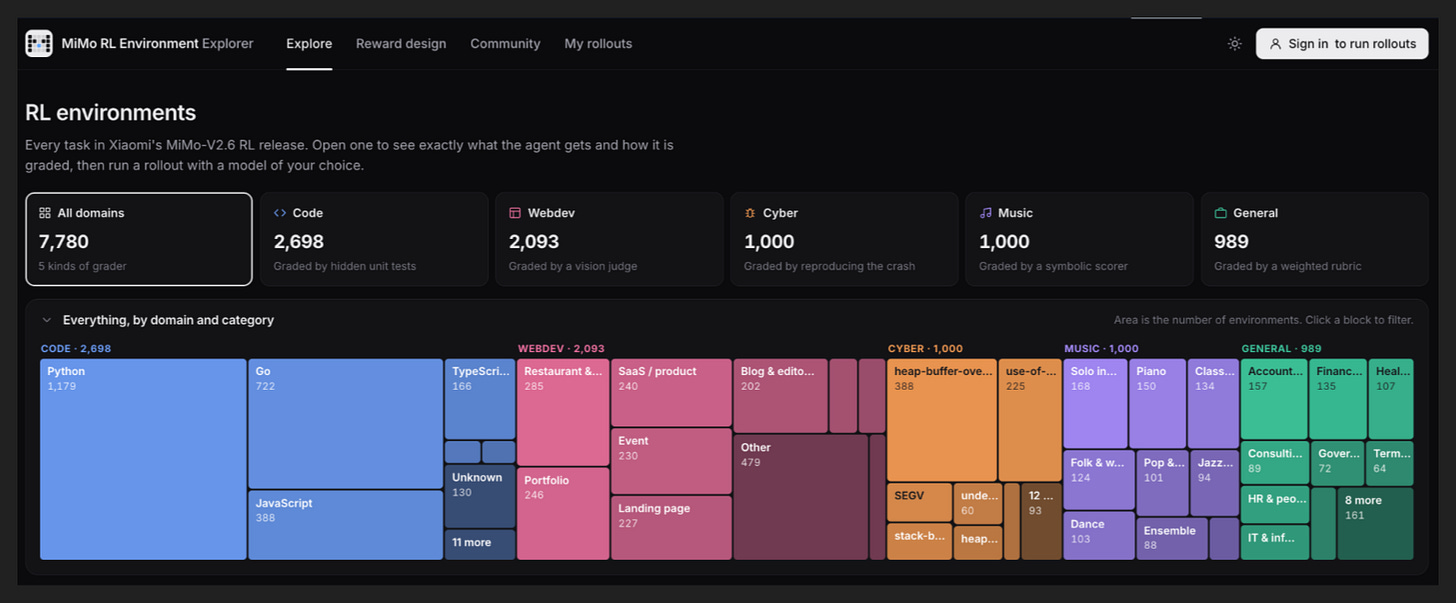Viewport: 1456px width, 603px height.
Task: Switch to the Community tab
Action: tap(505, 44)
